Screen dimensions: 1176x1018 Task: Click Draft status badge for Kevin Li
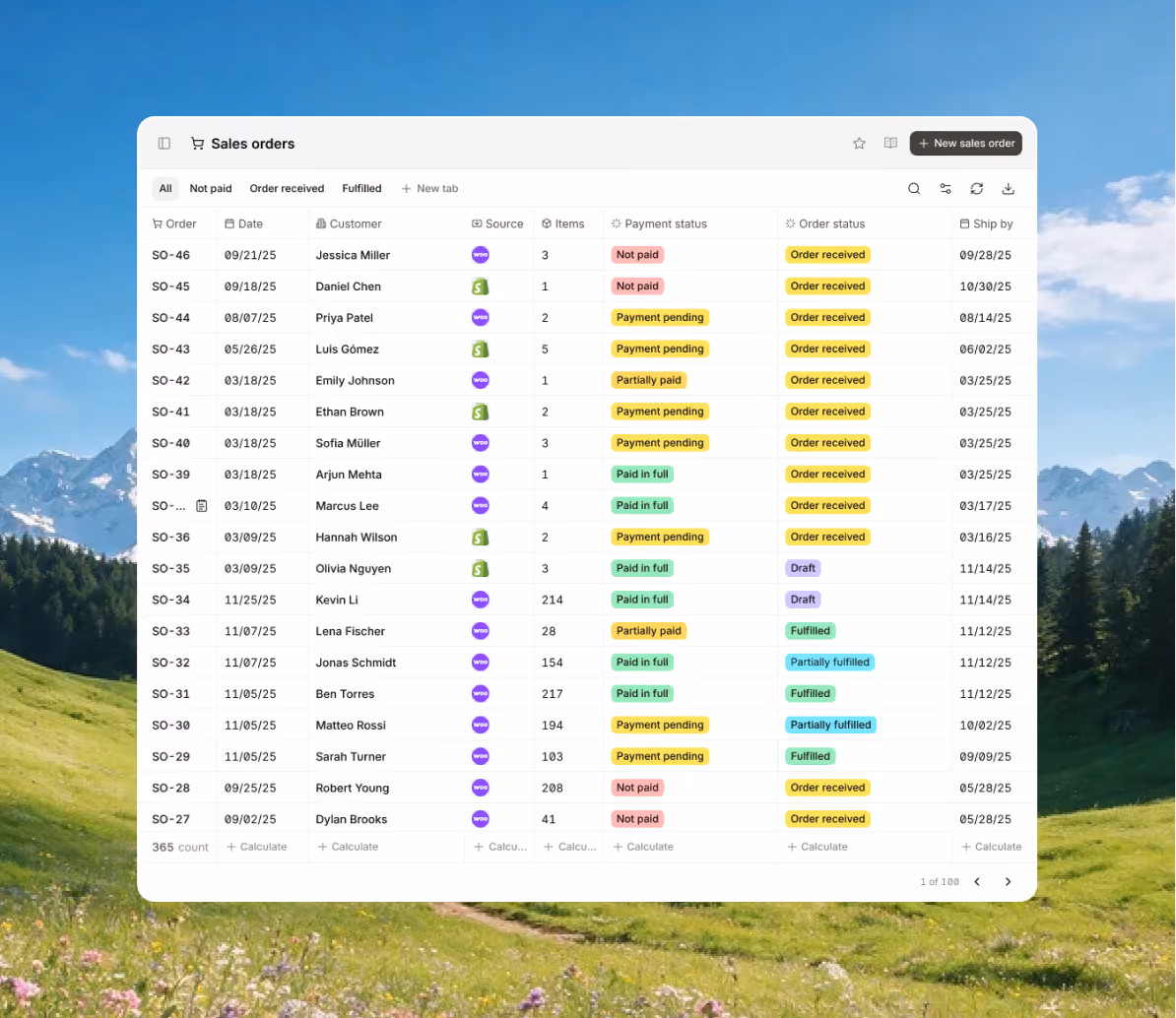click(x=803, y=600)
